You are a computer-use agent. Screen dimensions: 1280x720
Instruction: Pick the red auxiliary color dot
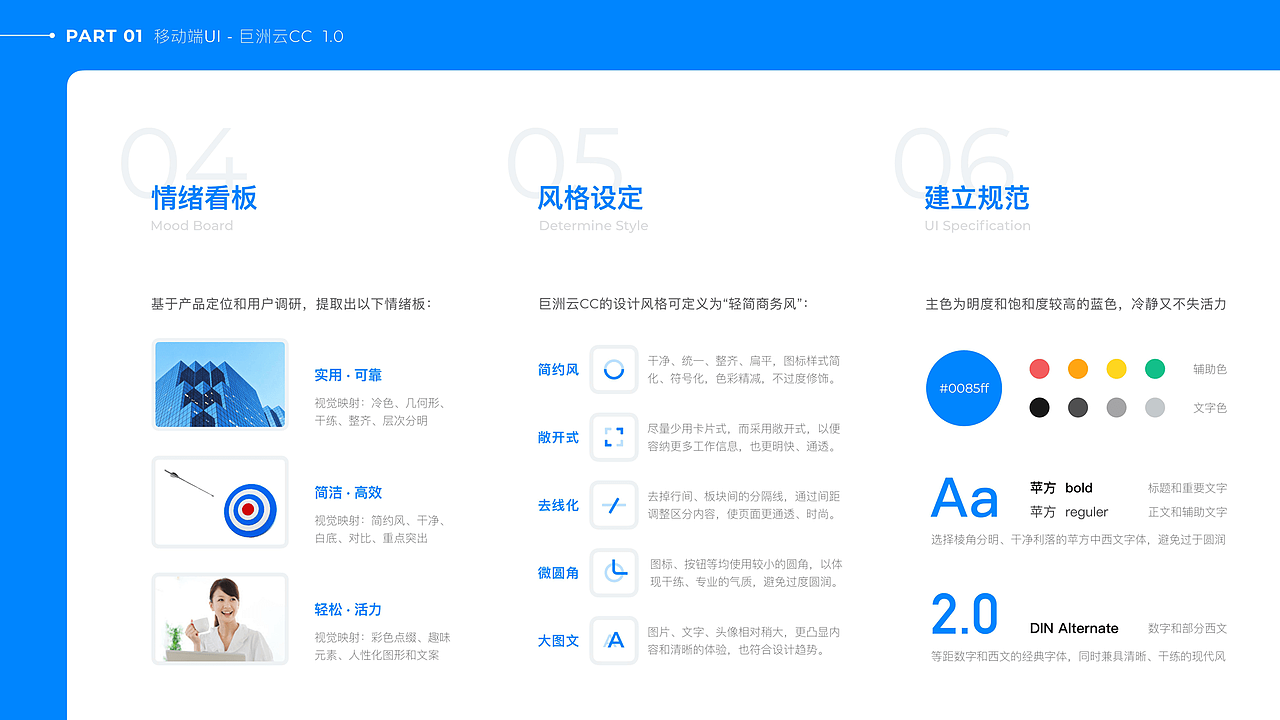[x=1040, y=369]
